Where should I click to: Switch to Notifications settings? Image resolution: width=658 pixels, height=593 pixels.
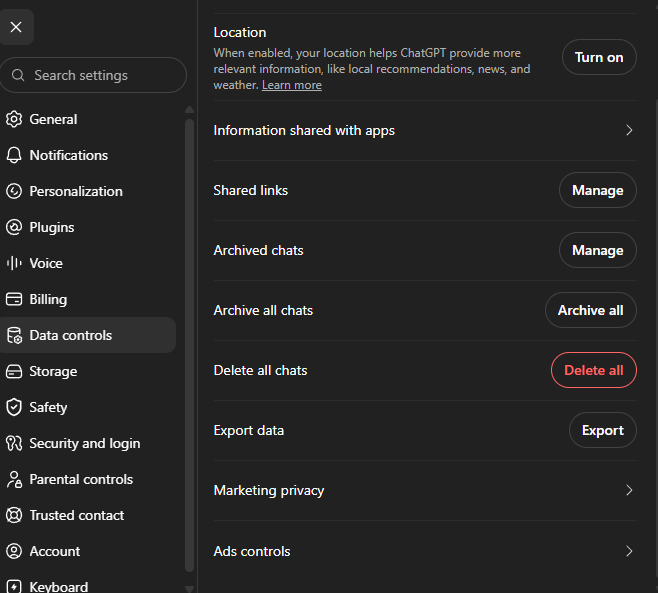pyautogui.click(x=68, y=155)
